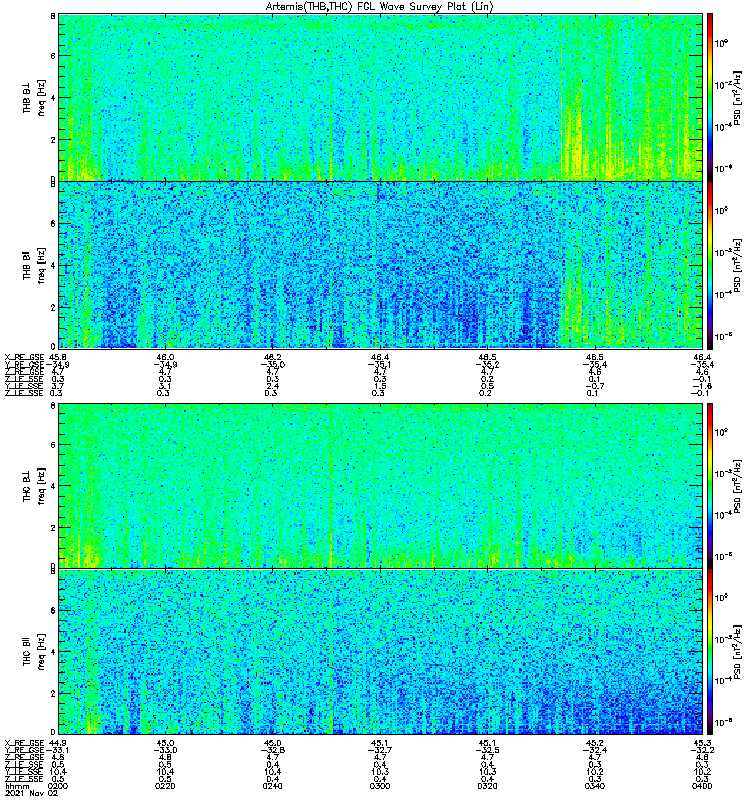
Task: Click the 0240 time tick label
Action: pyautogui.click(x=272, y=786)
